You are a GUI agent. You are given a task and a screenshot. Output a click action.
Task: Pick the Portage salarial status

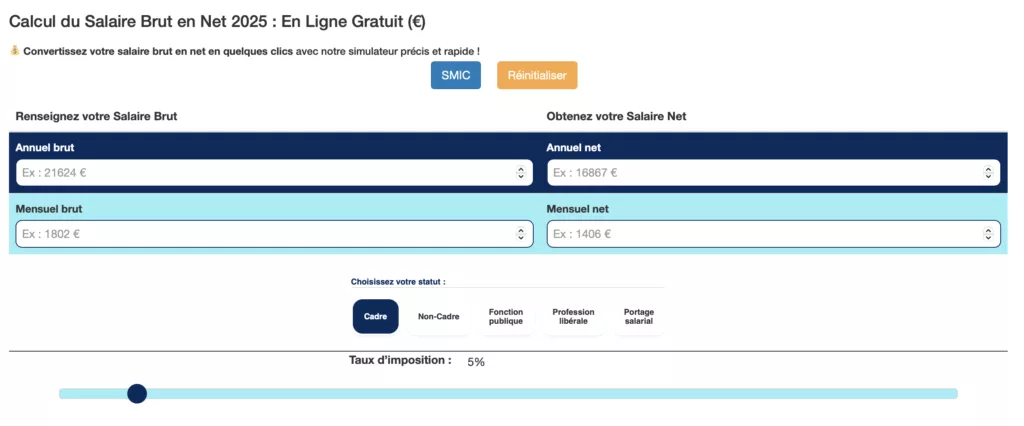click(639, 316)
